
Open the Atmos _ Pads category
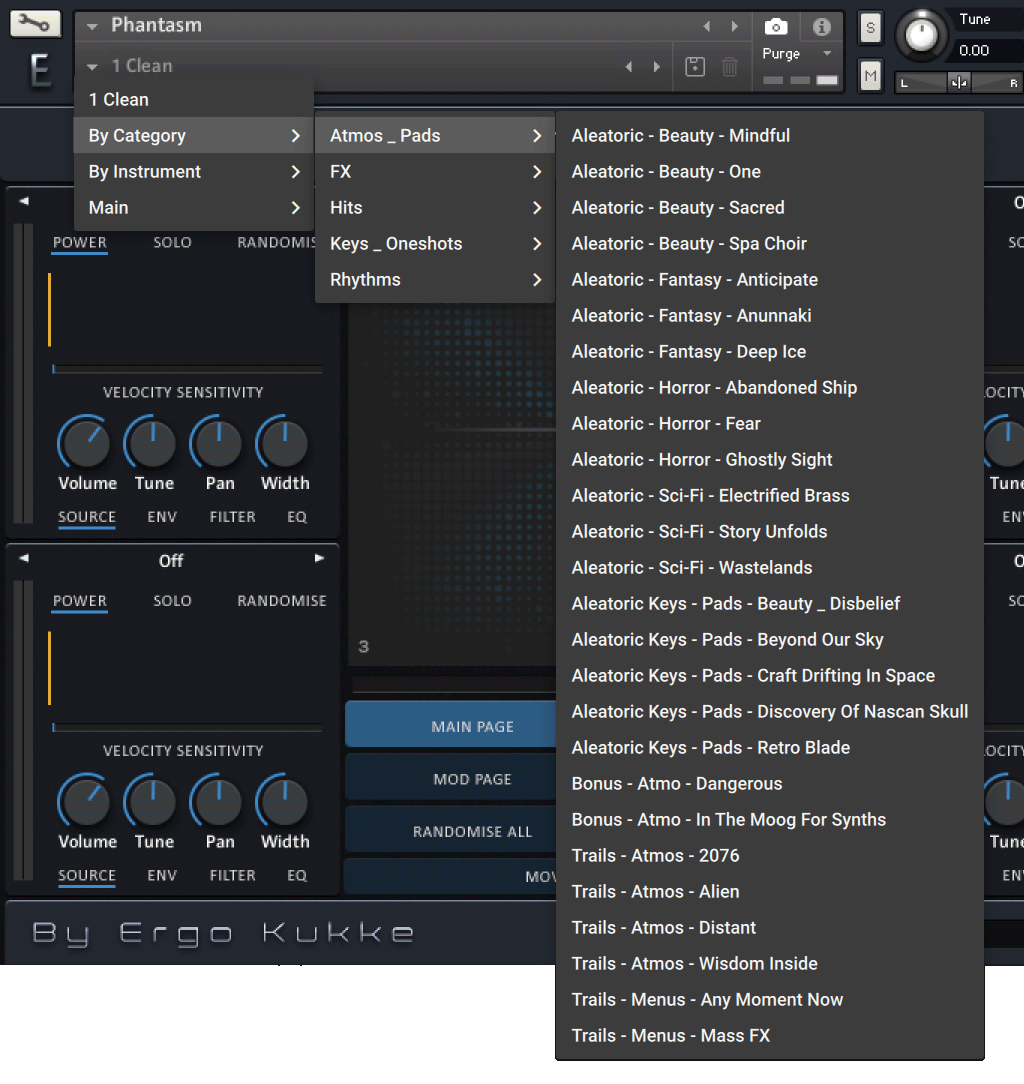tap(435, 136)
